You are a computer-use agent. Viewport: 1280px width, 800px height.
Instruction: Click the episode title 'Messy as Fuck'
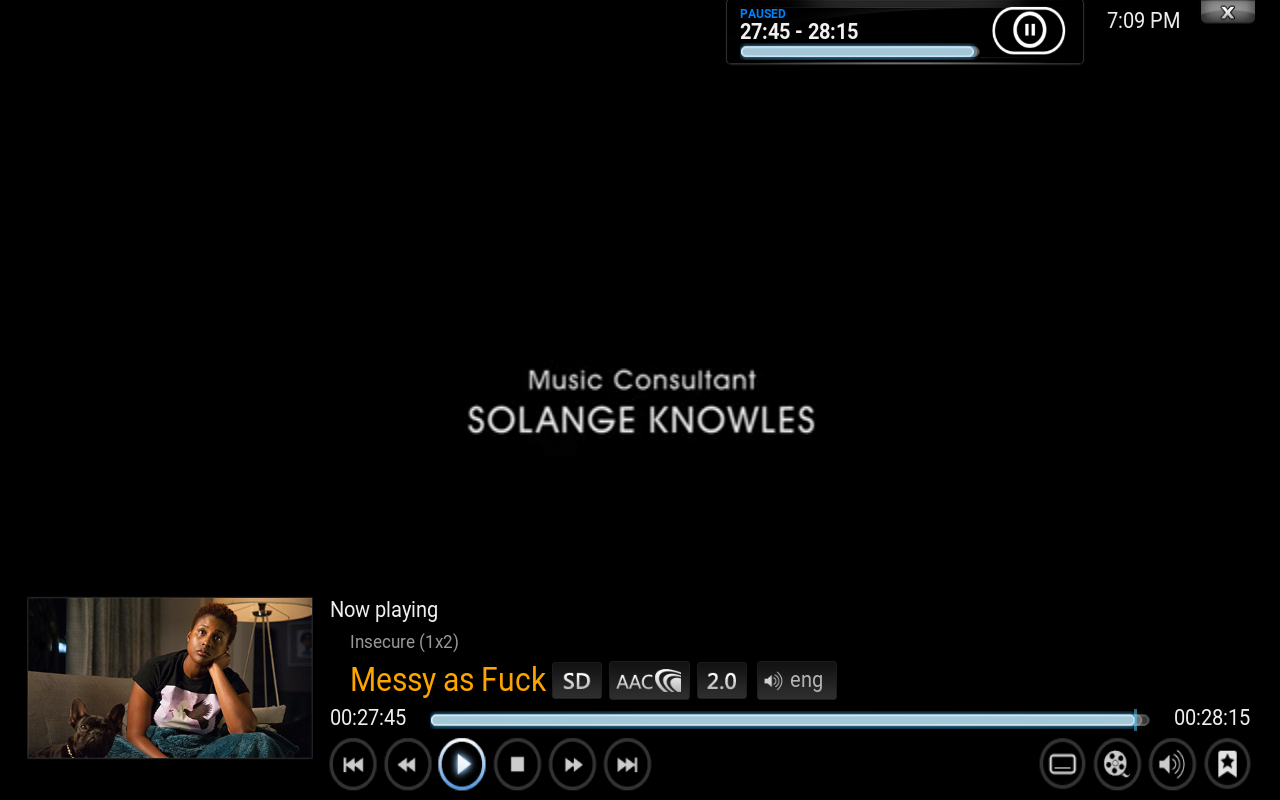coord(448,680)
